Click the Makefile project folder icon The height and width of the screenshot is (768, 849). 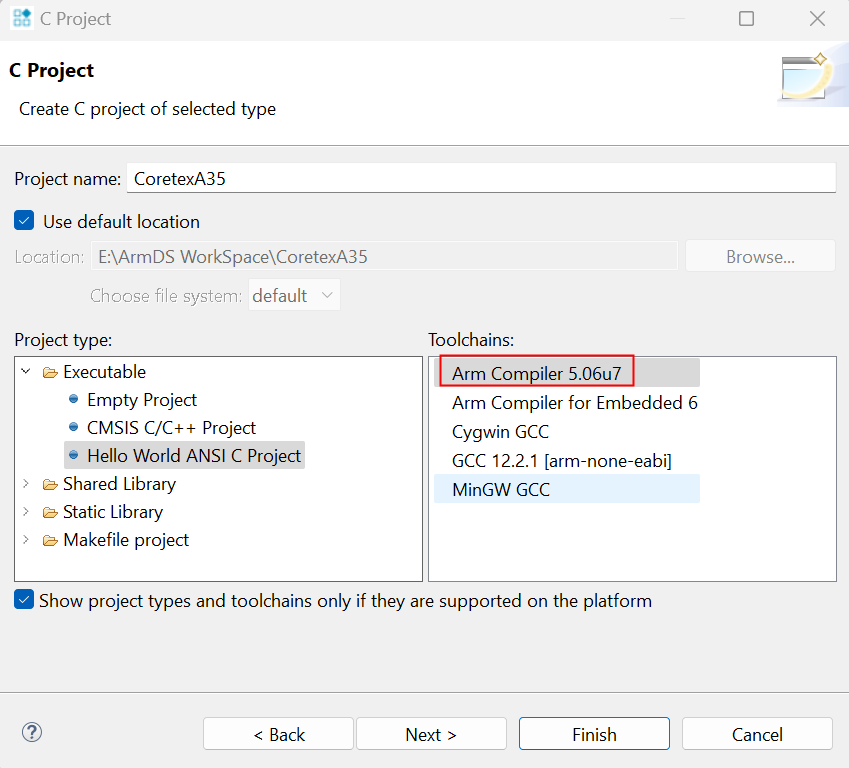point(50,540)
